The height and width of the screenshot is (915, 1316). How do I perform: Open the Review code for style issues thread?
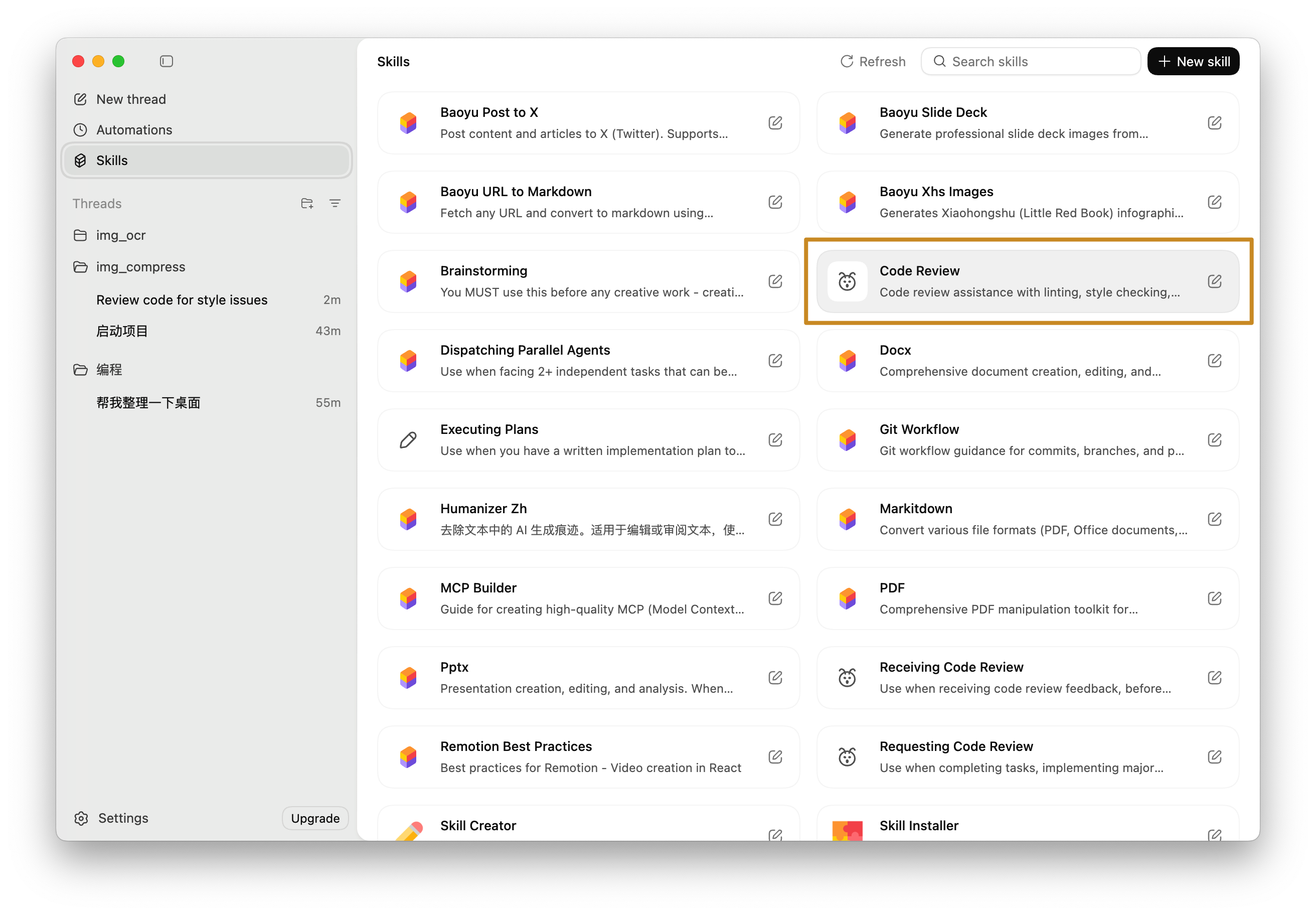tap(182, 300)
